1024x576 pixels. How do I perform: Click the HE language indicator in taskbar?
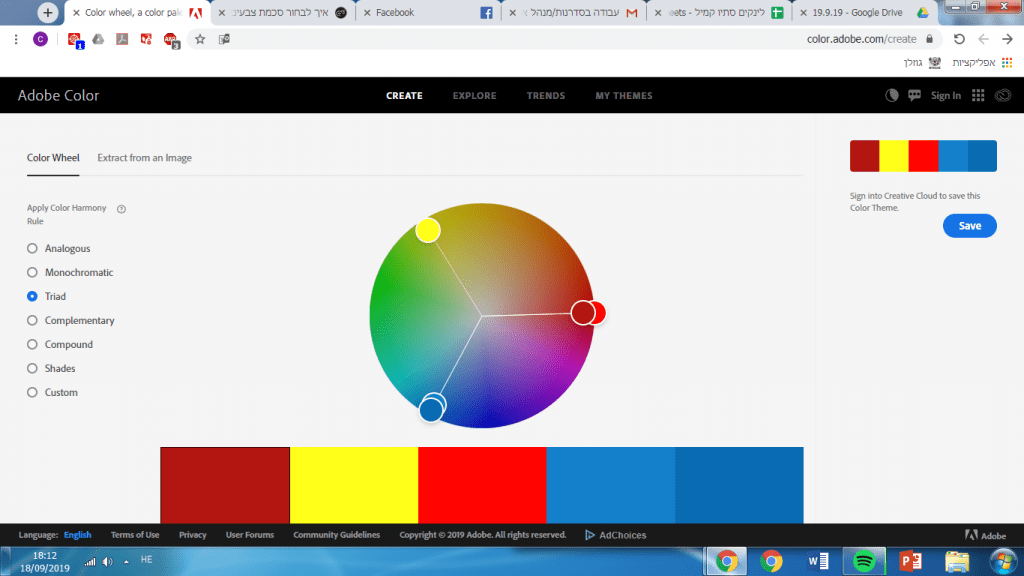146,560
